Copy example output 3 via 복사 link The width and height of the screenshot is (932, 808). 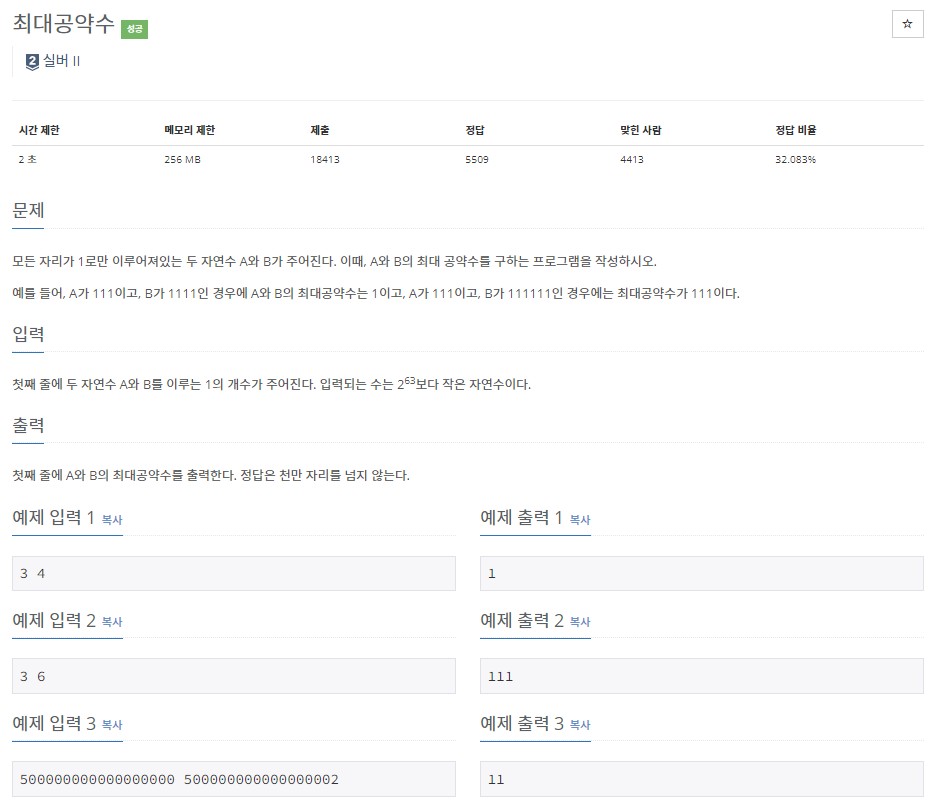point(580,725)
